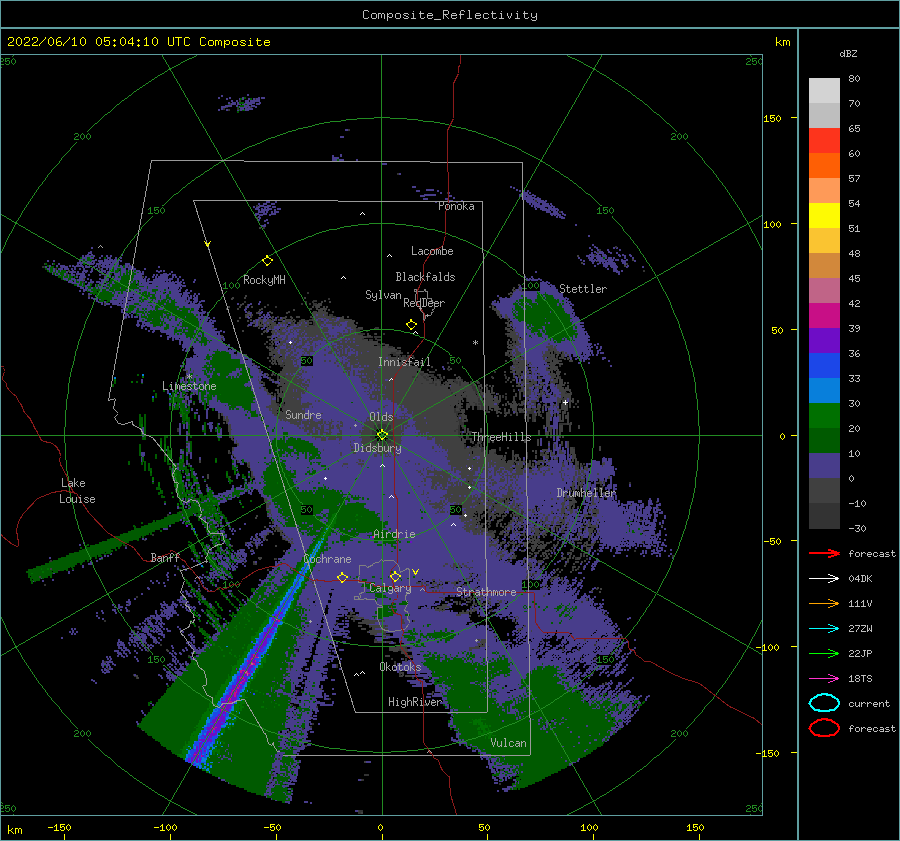The width and height of the screenshot is (900, 841).
Task: Click the magenta 18TS arrow icon
Action: (x=824, y=679)
